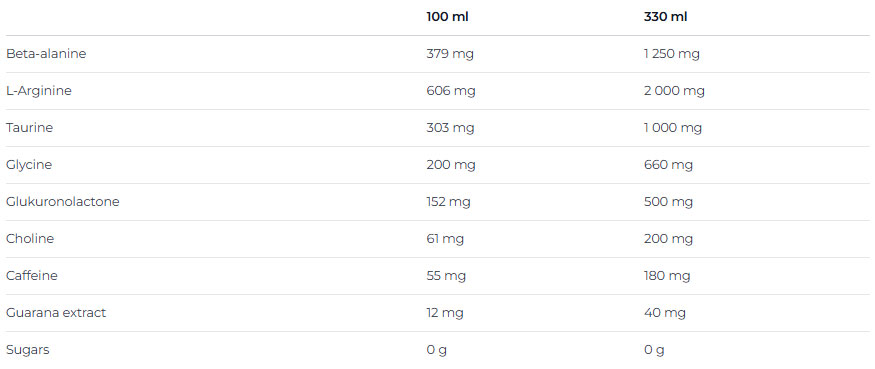Image resolution: width=875 pixels, height=369 pixels.
Task: Click the Taurine ingredient name
Action: coord(29,128)
